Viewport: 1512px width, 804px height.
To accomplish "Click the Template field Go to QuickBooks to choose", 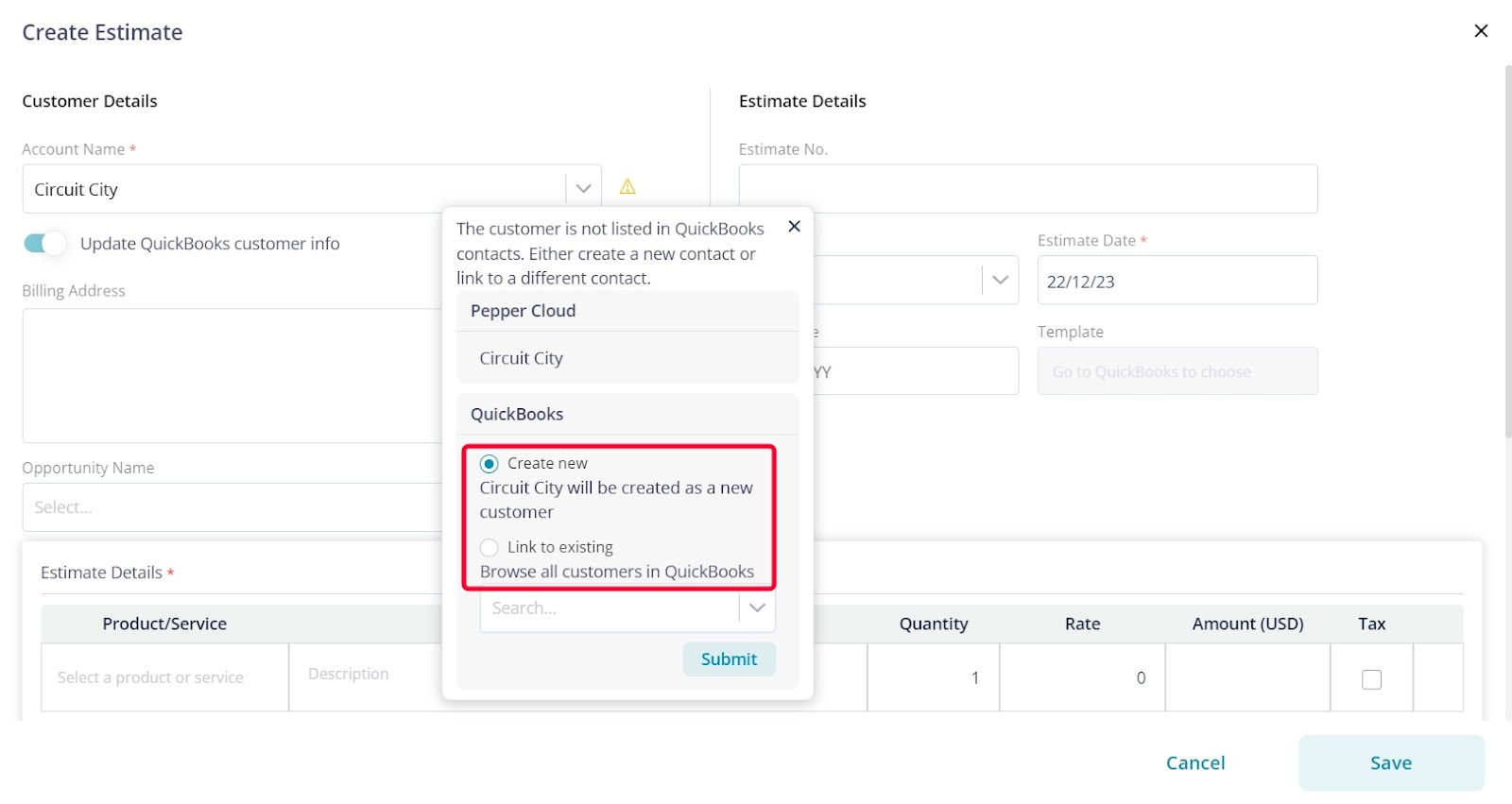I will click(x=1177, y=371).
